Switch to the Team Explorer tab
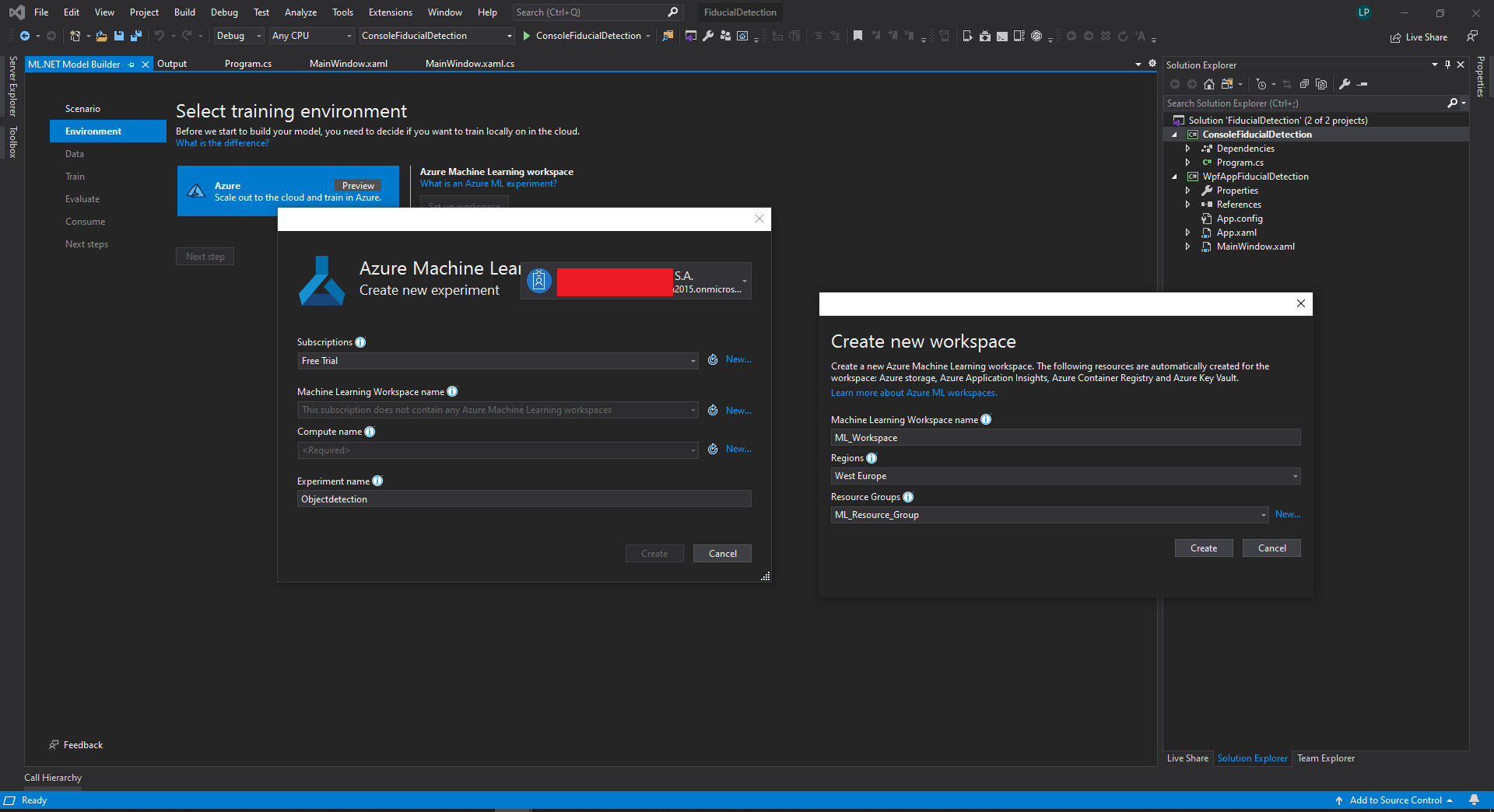Viewport: 1494px width, 812px height. point(1326,758)
